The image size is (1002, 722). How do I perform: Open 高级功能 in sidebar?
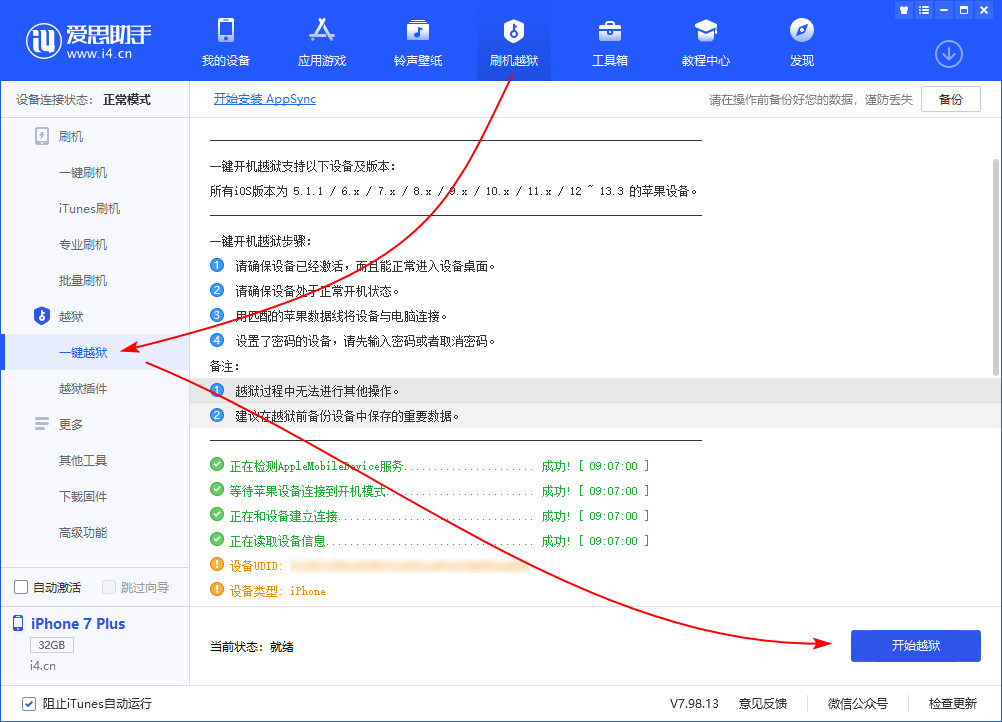(83, 532)
